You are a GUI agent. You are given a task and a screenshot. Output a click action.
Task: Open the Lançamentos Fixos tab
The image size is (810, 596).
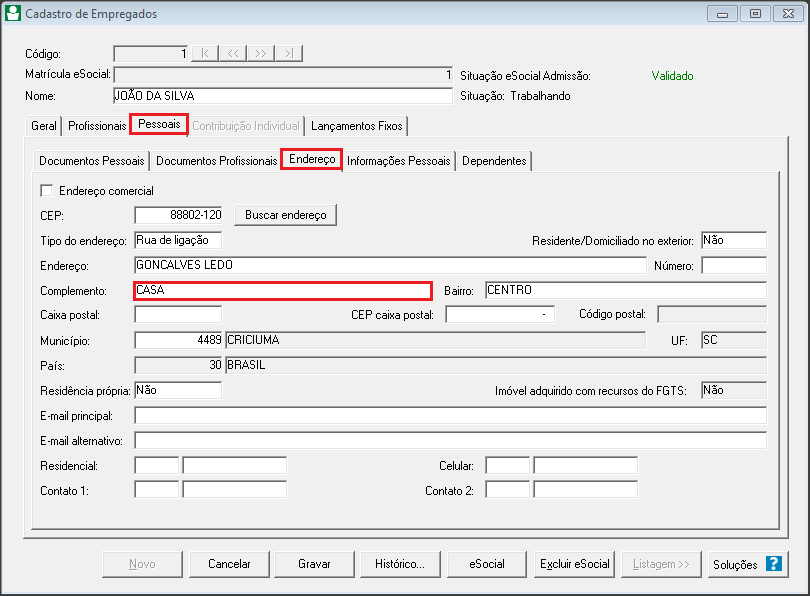(x=356, y=127)
